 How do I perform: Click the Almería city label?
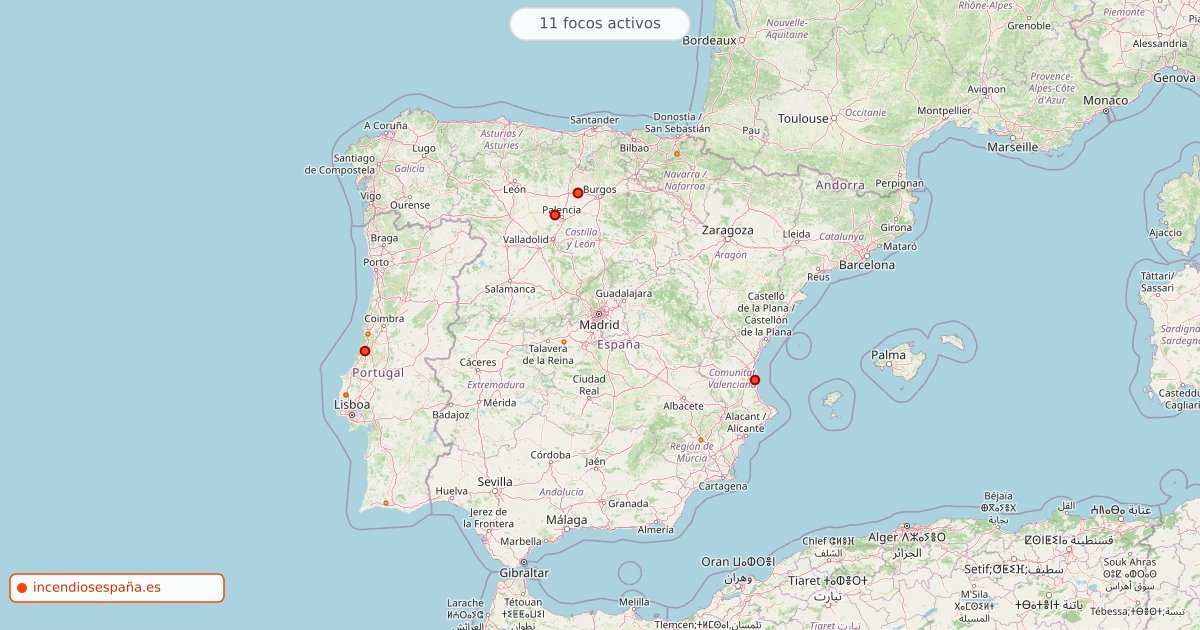coord(655,530)
